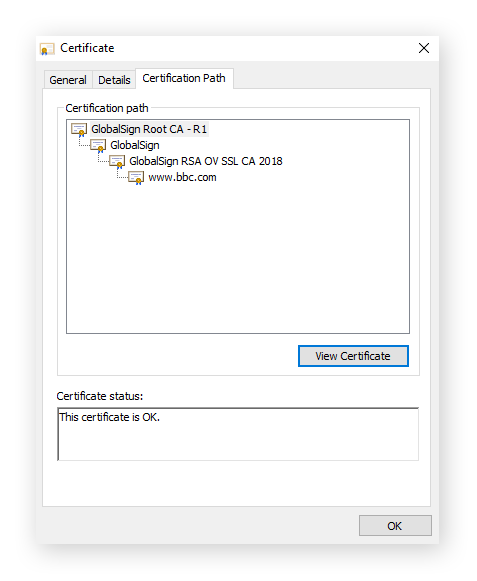Click the certificate icon beside www.bbc.com
Viewport: 477px width, 581px height.
(x=136, y=177)
